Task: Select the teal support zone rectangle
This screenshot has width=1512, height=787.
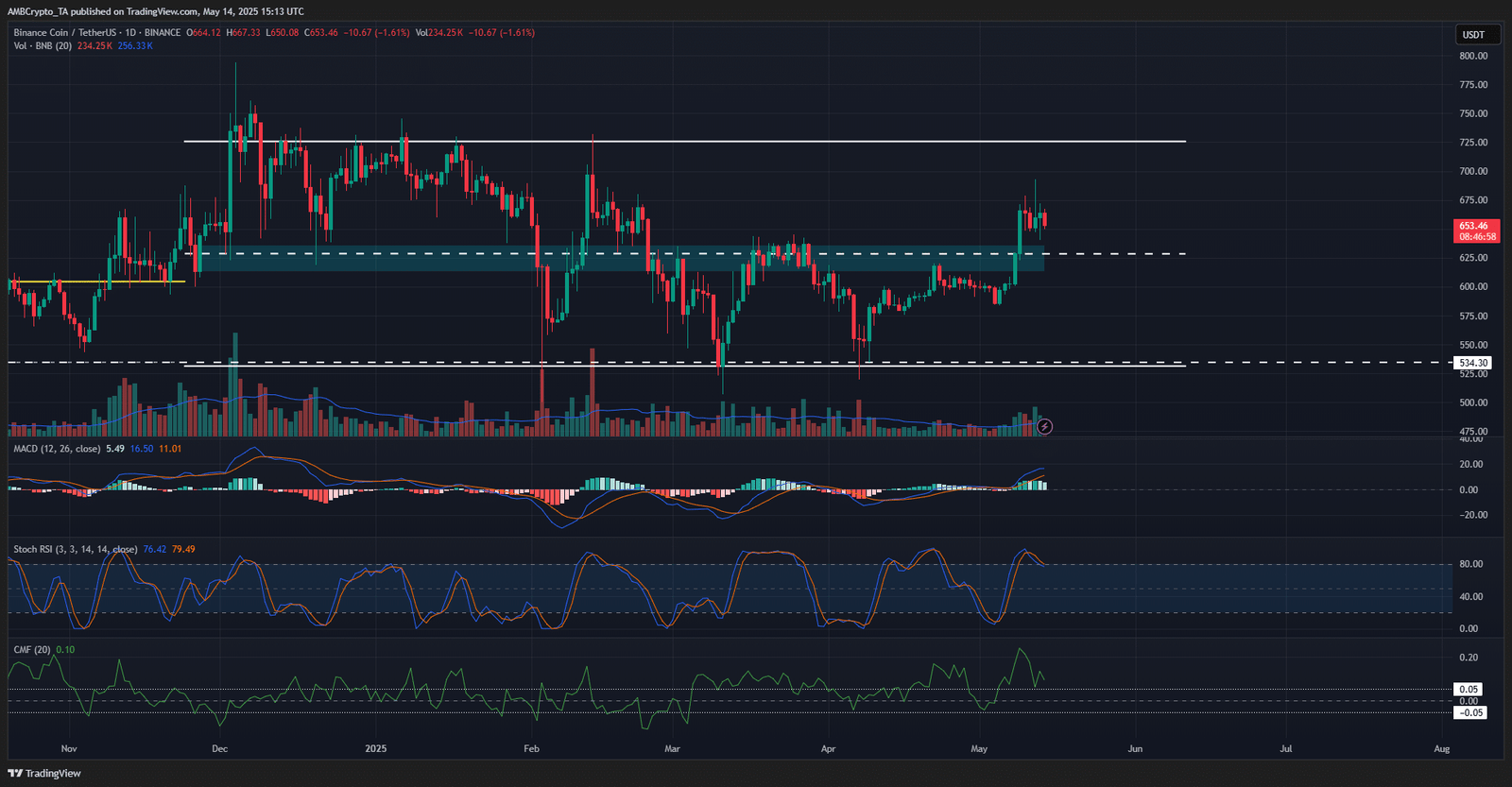Action: [619, 259]
